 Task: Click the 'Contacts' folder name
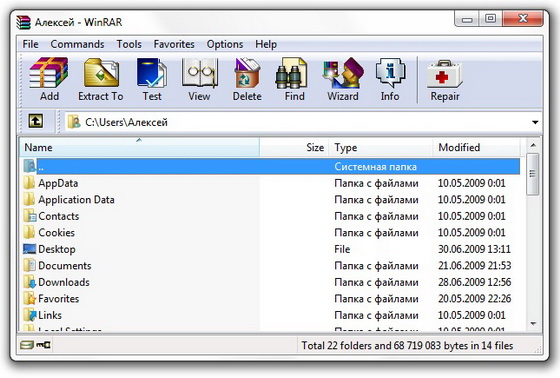point(59,216)
